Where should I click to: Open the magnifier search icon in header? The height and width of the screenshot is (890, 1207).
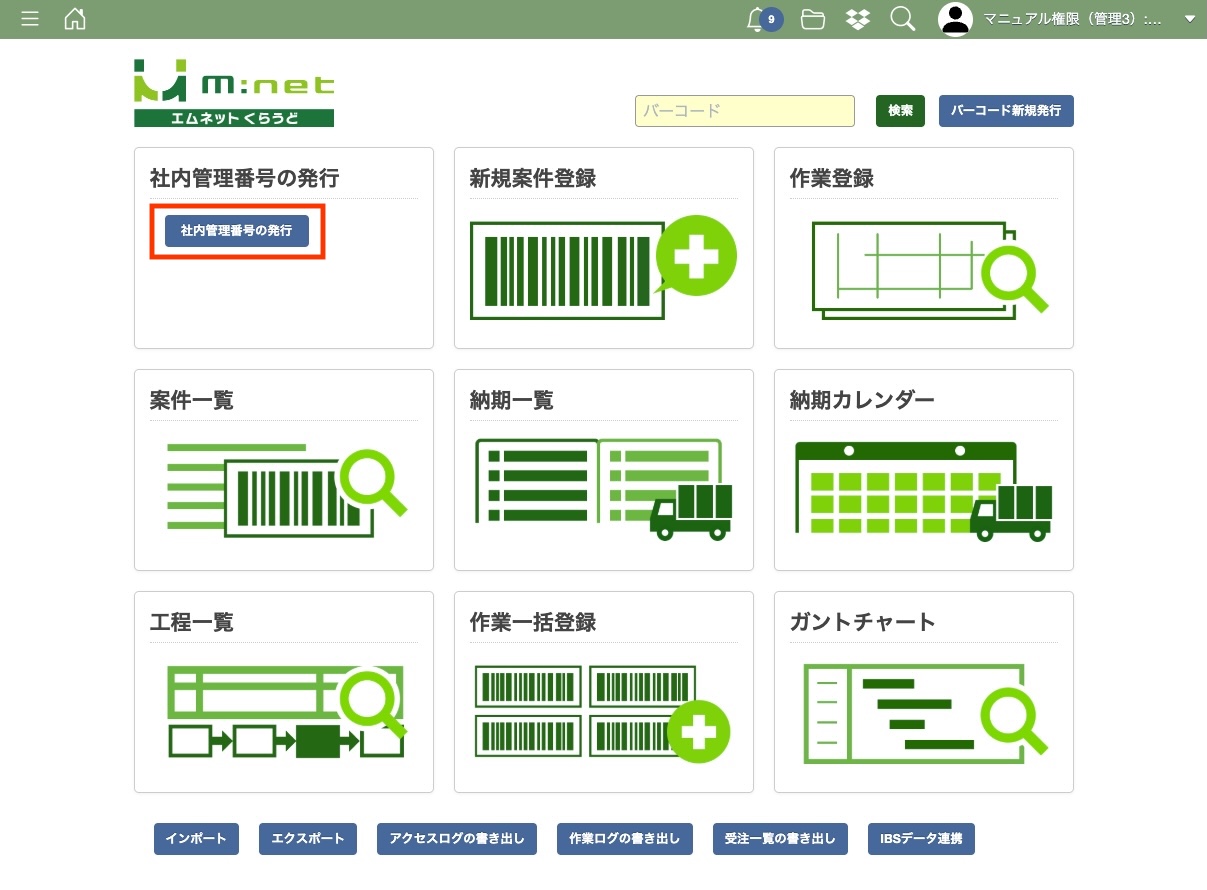click(902, 19)
